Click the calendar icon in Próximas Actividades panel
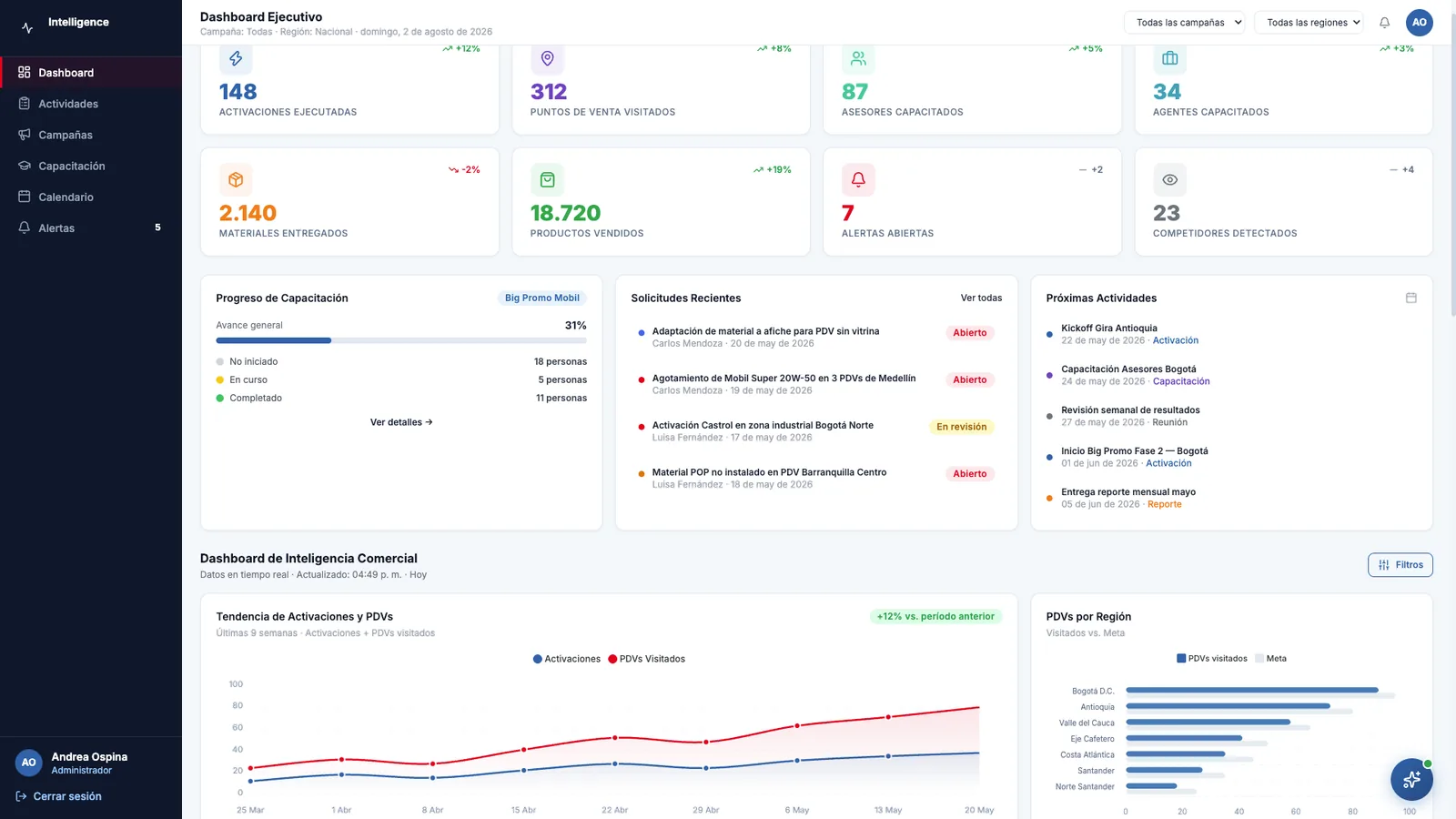 (1410, 298)
